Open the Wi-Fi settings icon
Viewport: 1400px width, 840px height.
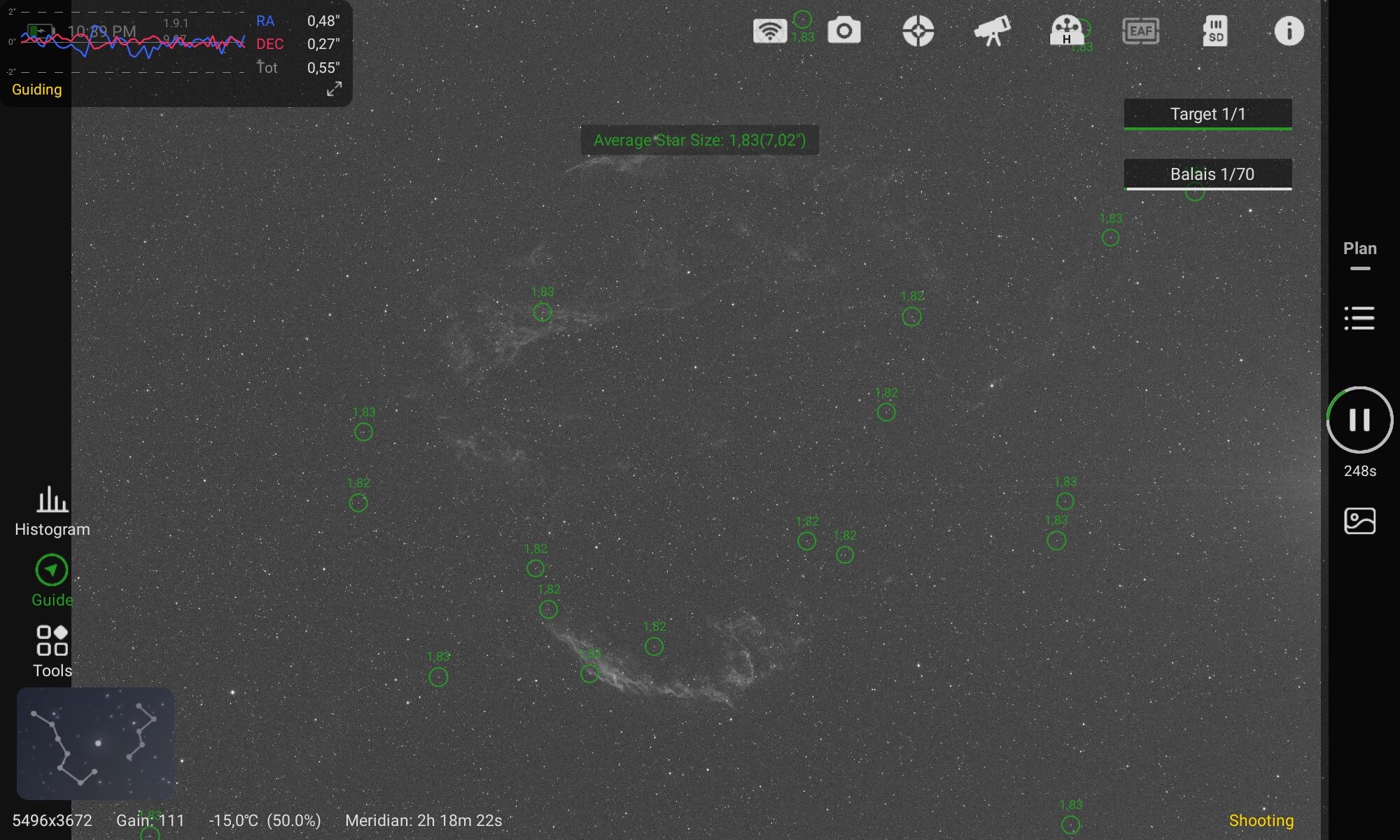pyautogui.click(x=769, y=31)
